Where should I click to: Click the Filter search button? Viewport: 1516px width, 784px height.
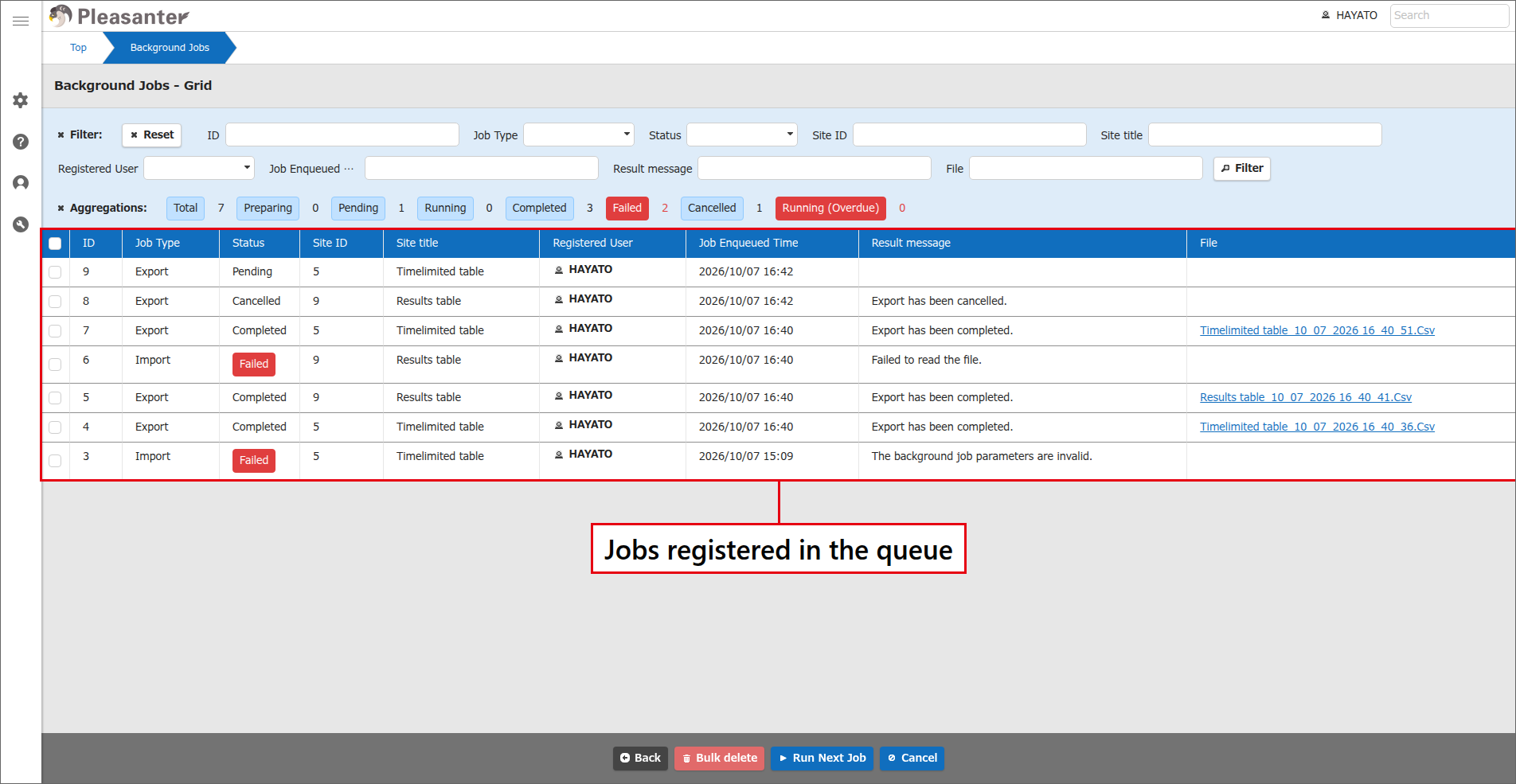pos(1241,168)
